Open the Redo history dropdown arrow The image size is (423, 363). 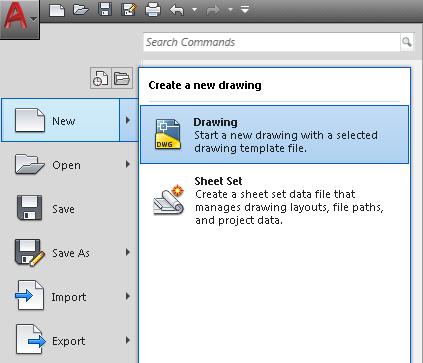point(230,10)
